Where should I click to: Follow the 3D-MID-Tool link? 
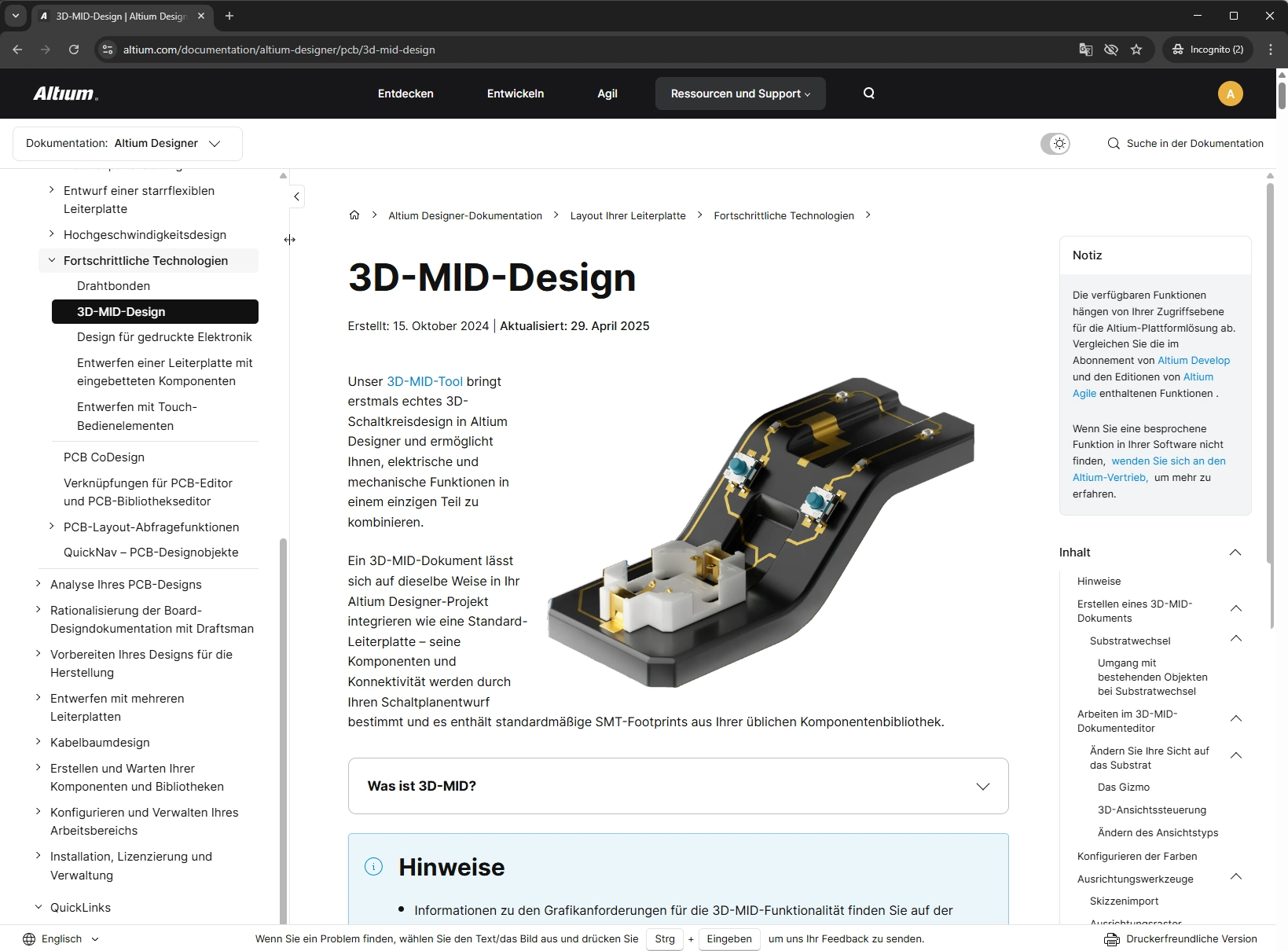tap(424, 381)
